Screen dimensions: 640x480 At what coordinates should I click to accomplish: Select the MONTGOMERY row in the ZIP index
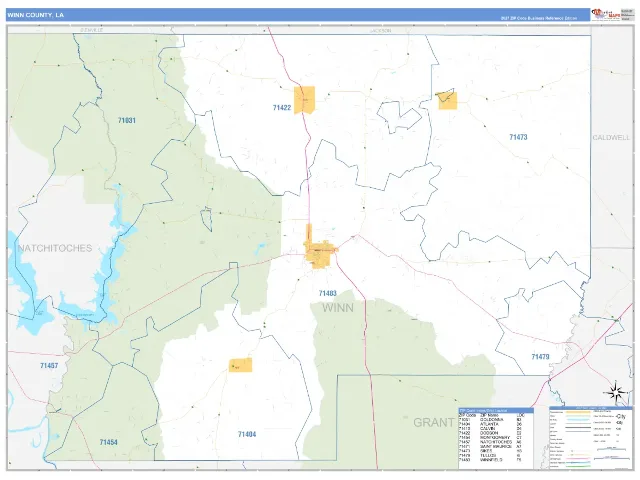492,438
